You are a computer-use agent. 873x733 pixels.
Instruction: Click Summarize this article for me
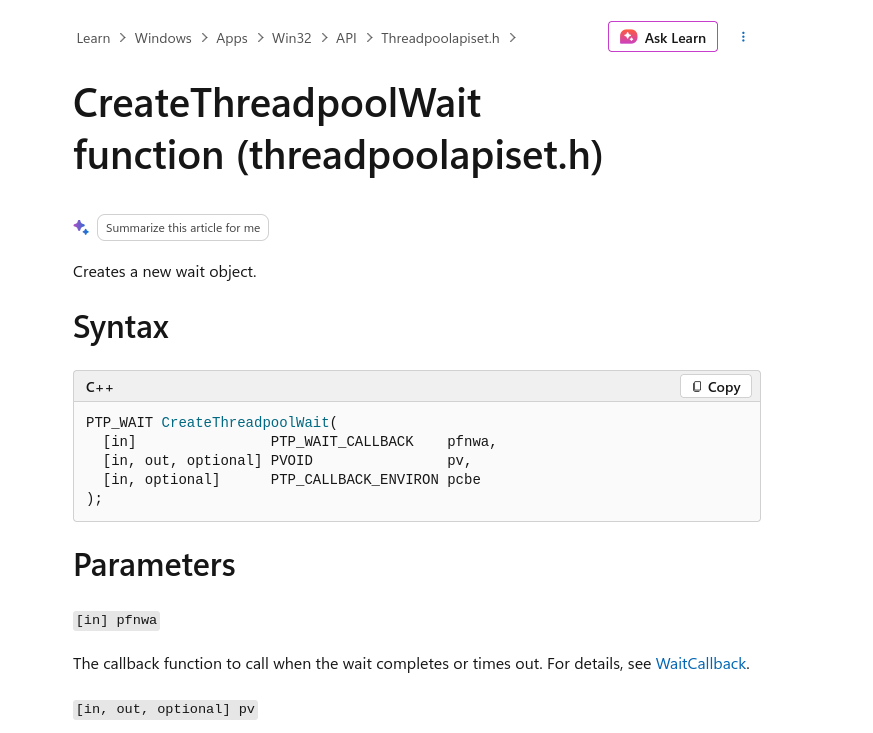tap(183, 228)
